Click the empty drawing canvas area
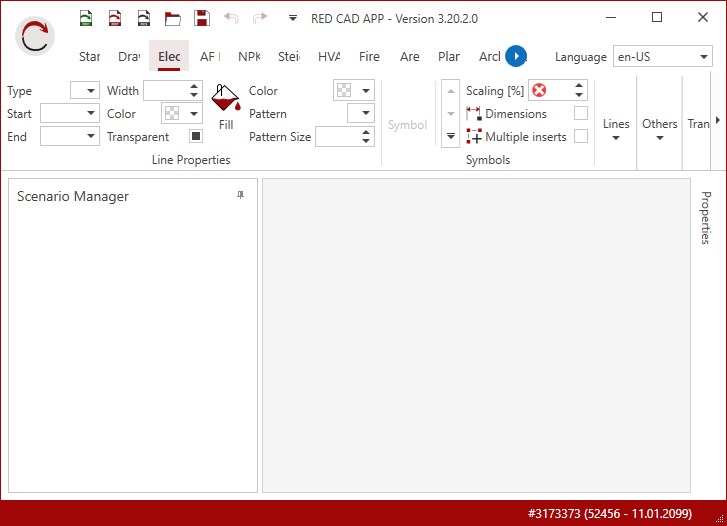 click(x=476, y=335)
